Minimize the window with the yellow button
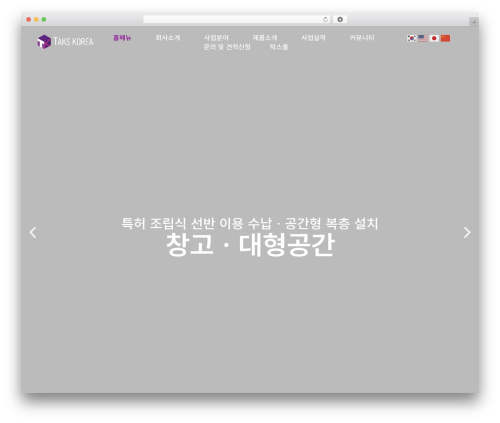The width and height of the screenshot is (500, 423). click(x=36, y=20)
